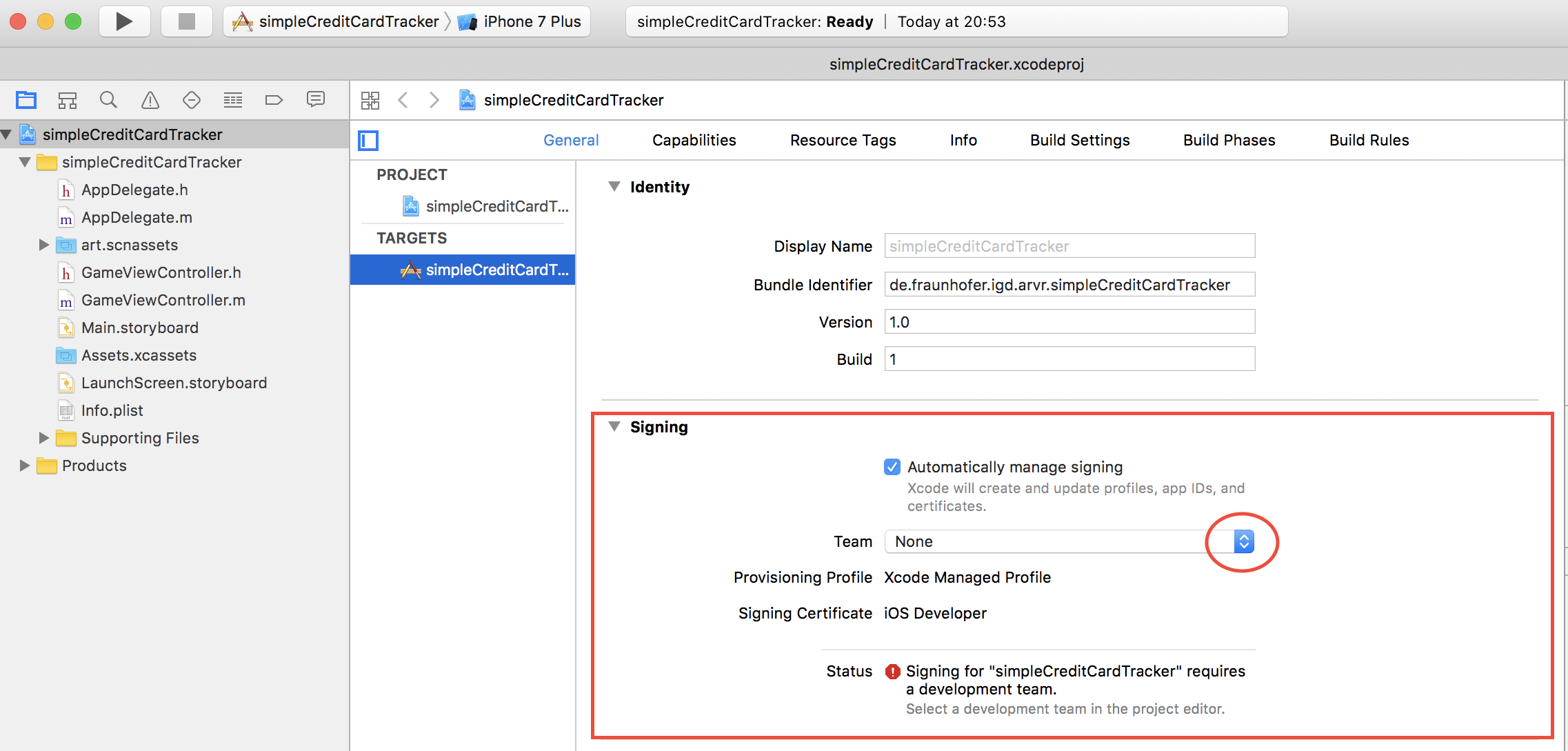Screen dimensions: 1568x751
Task: Expand the art.scnassets folder
Action: pyautogui.click(x=43, y=245)
